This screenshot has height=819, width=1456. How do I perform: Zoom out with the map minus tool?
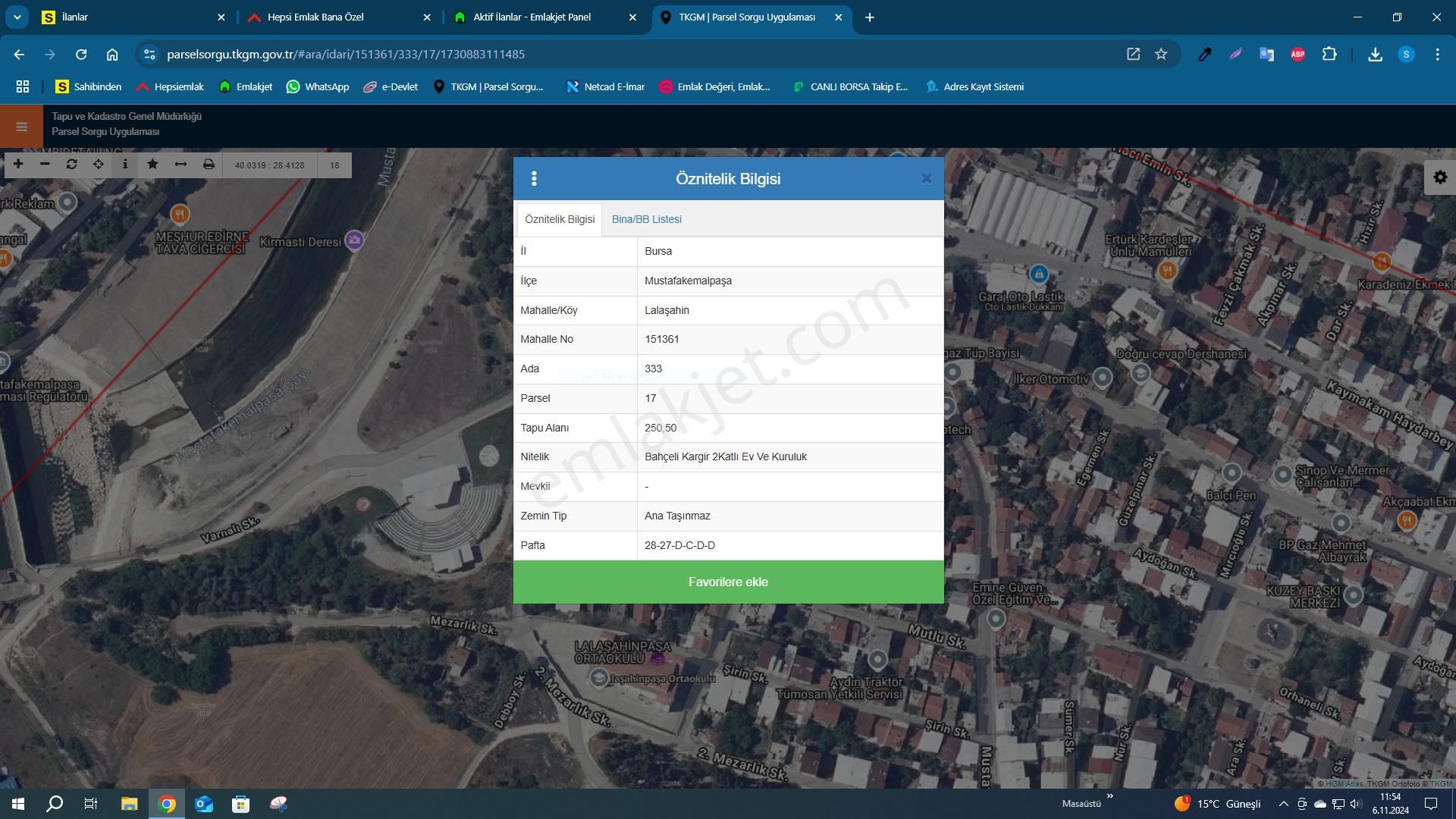pyautogui.click(x=45, y=165)
